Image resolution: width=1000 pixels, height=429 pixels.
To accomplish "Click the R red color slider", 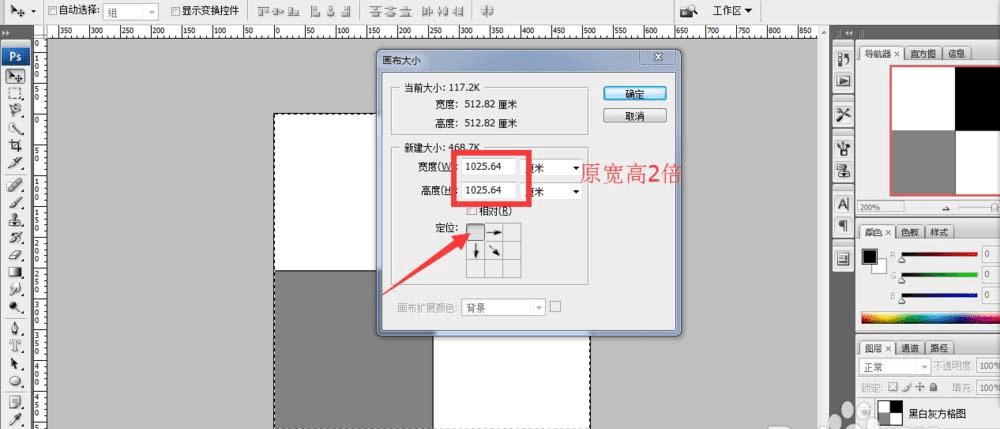I will coord(939,254).
